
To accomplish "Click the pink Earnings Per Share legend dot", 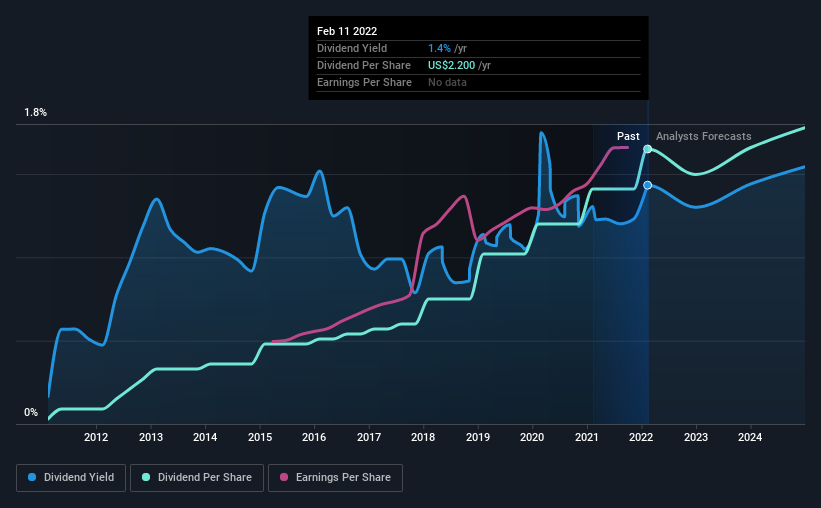I will click(284, 477).
